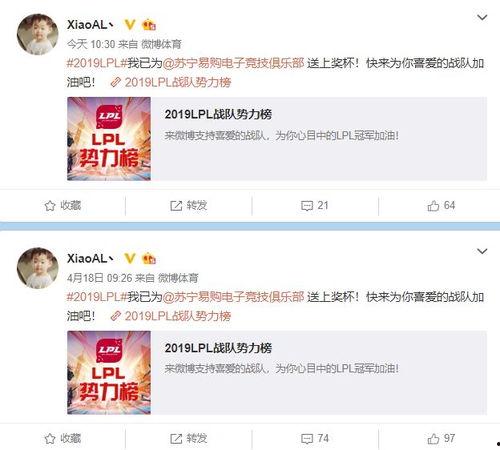The width and height of the screenshot is (500, 450).
Task: Open the 74 comments on second post
Action: (x=315, y=439)
